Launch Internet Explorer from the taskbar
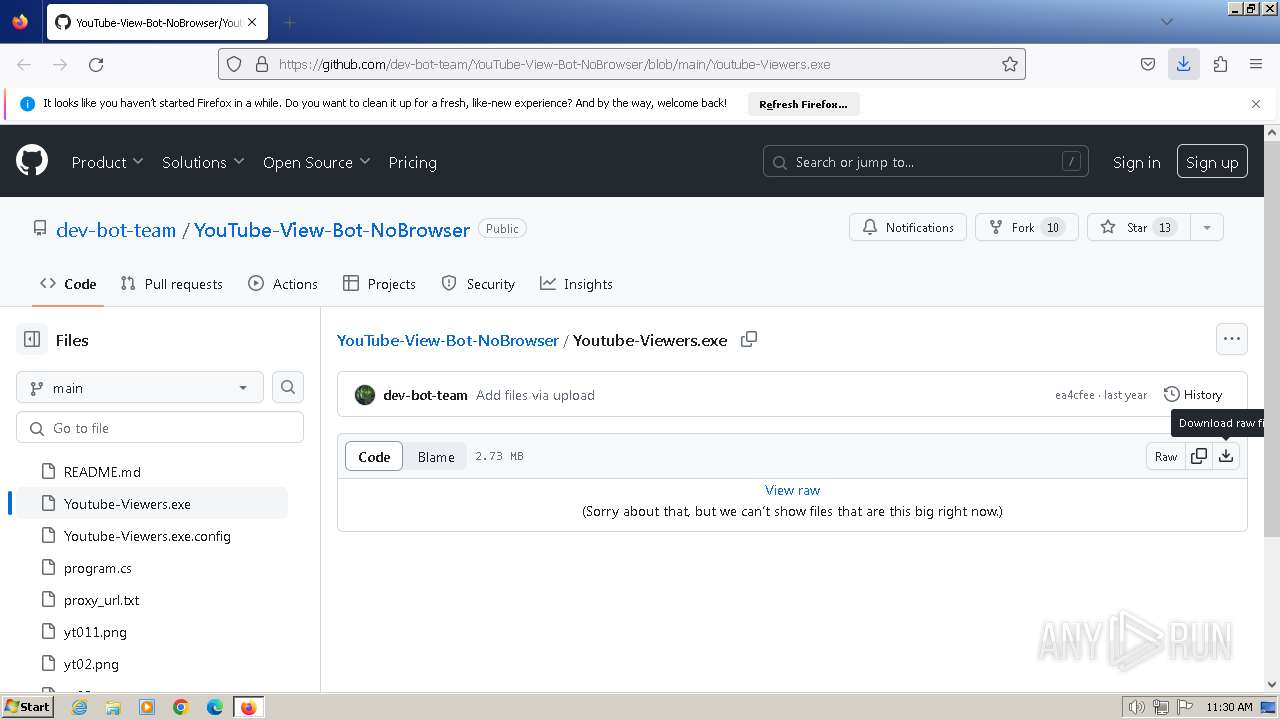Viewport: 1280px width, 720px height. (80, 707)
